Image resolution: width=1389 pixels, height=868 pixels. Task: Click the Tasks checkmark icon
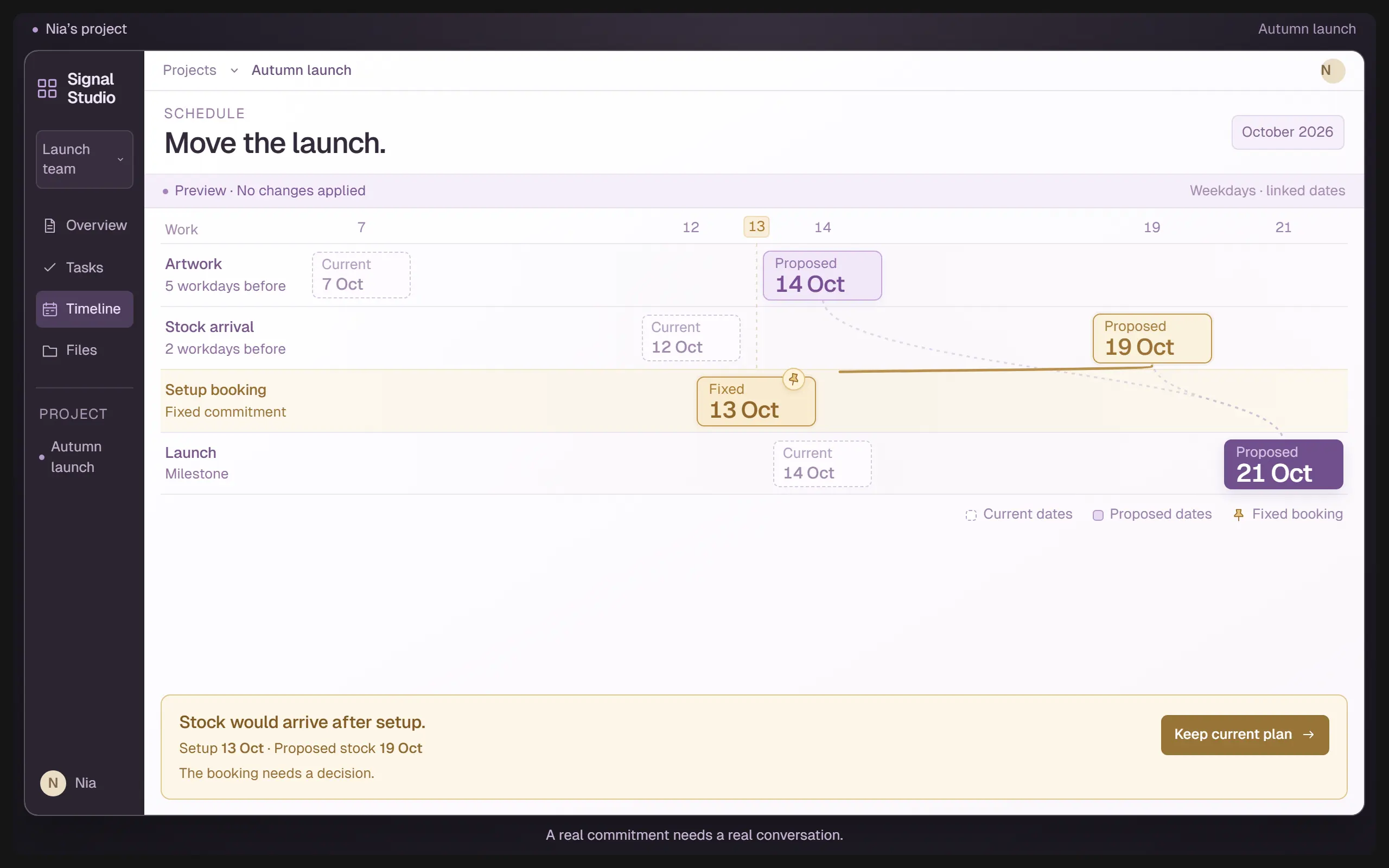[x=50, y=267]
